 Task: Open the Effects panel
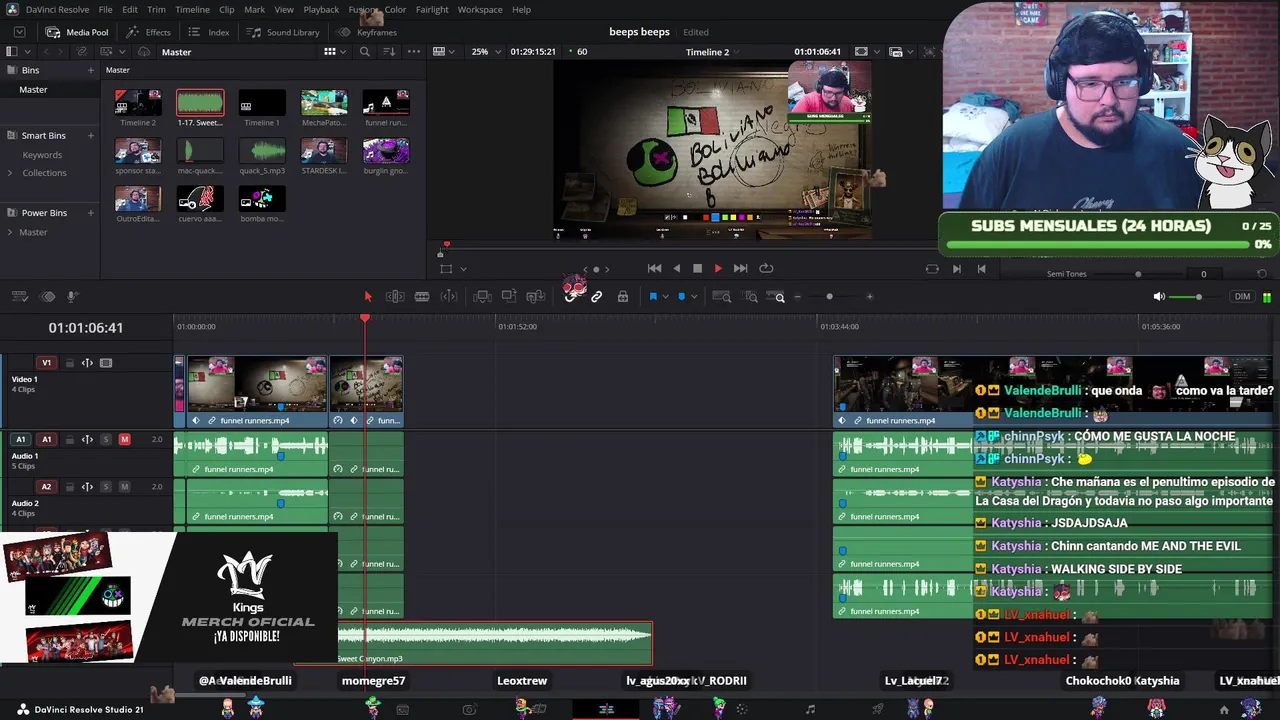click(x=149, y=32)
